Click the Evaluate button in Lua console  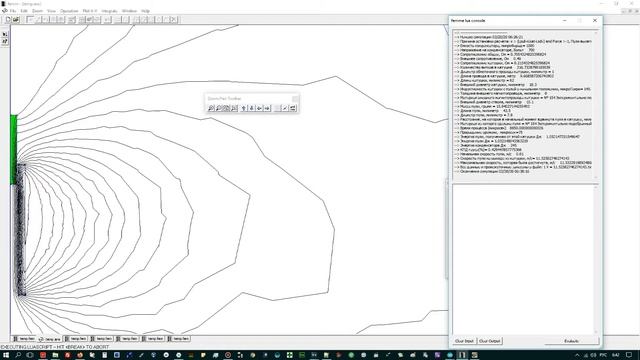[571, 341]
